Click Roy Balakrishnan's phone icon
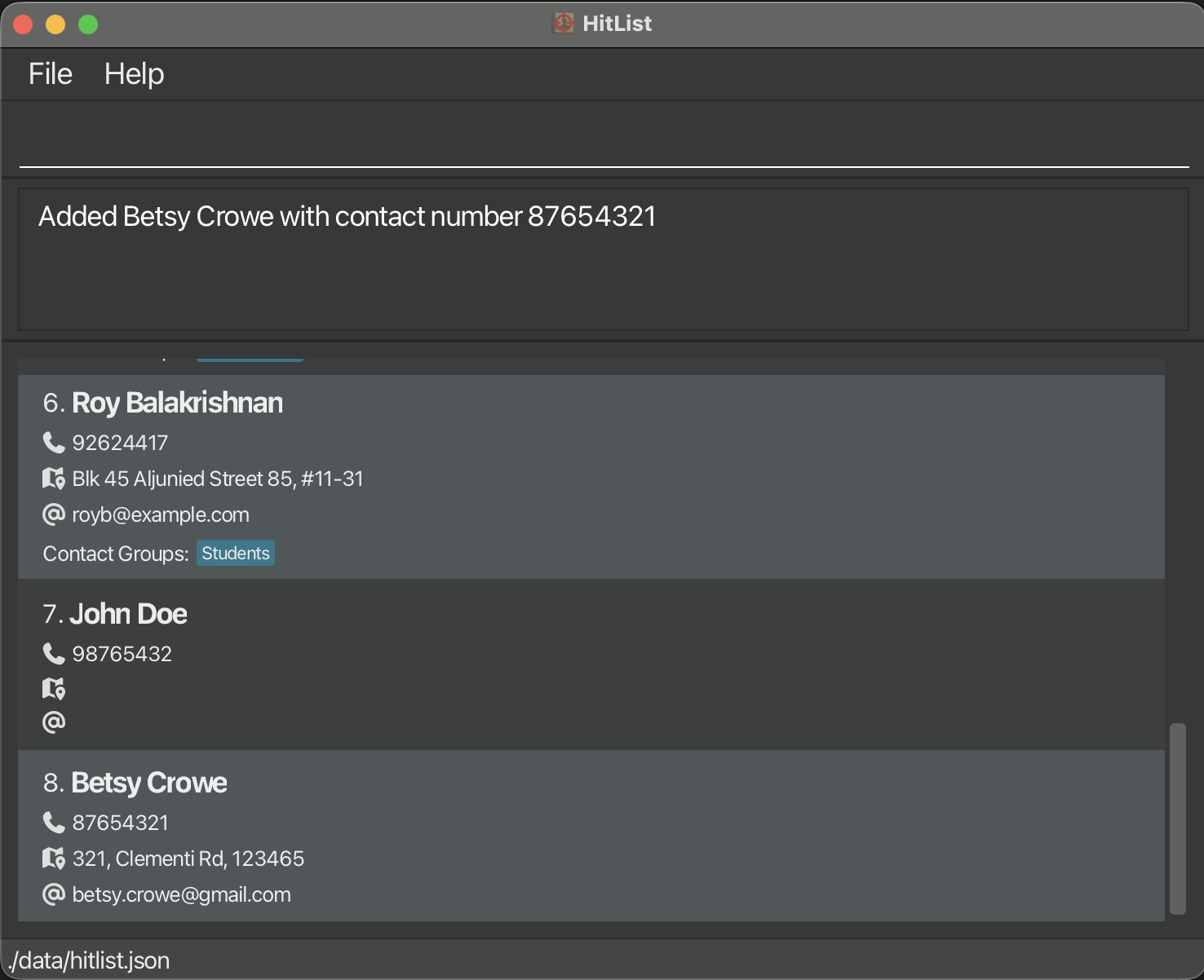1204x980 pixels. pos(54,443)
